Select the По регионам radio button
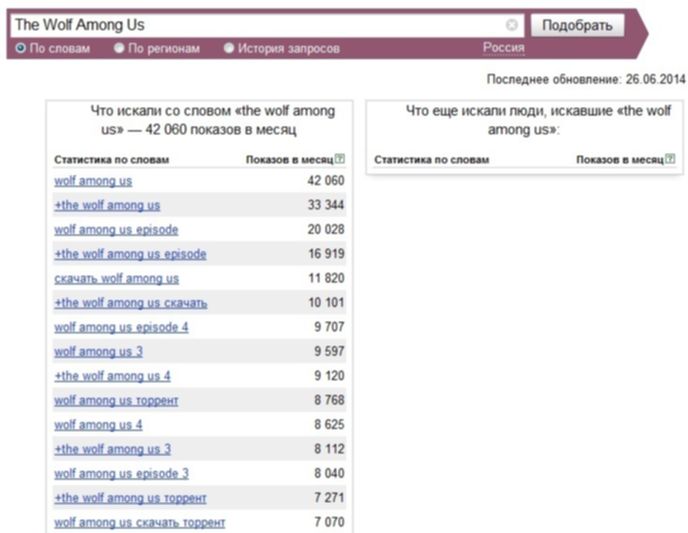This screenshot has height=533, width=688. pos(119,48)
